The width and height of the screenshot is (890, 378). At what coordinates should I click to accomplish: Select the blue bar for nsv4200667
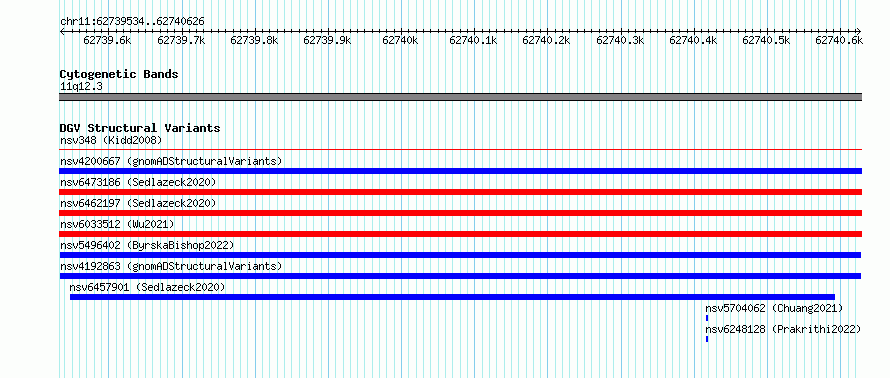[x=460, y=171]
